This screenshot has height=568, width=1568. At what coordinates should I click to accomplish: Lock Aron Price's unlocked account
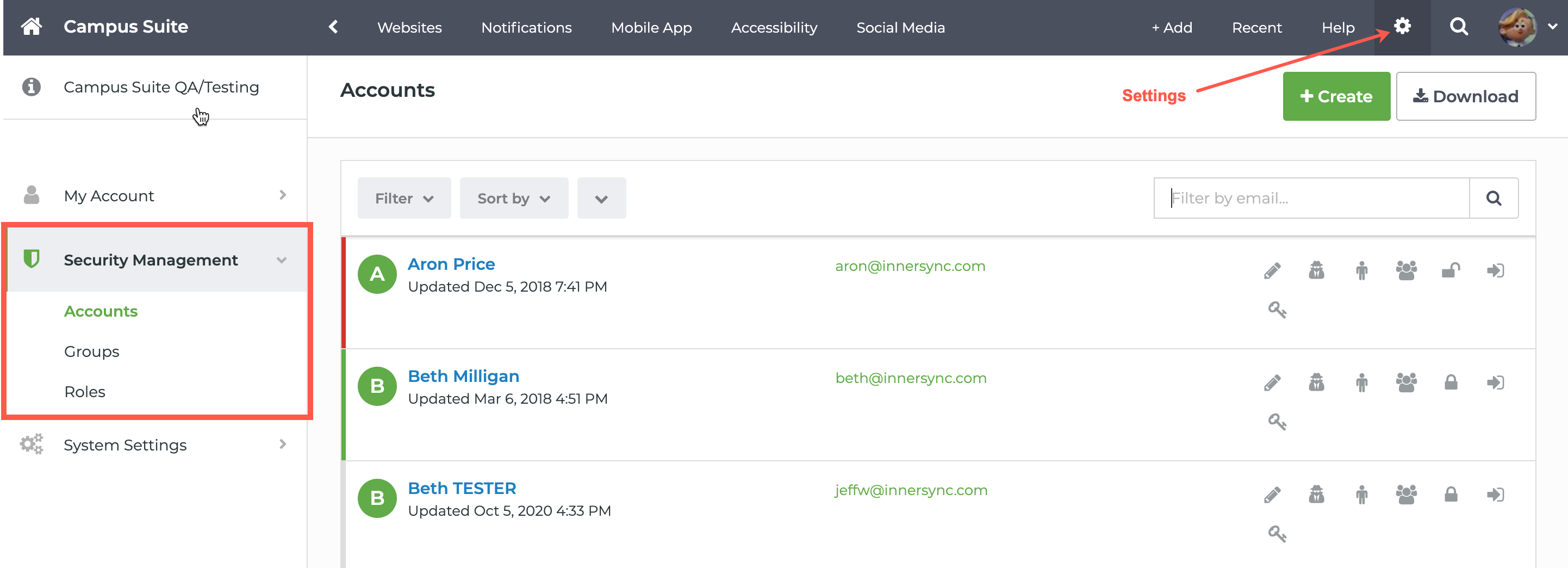point(1451,271)
